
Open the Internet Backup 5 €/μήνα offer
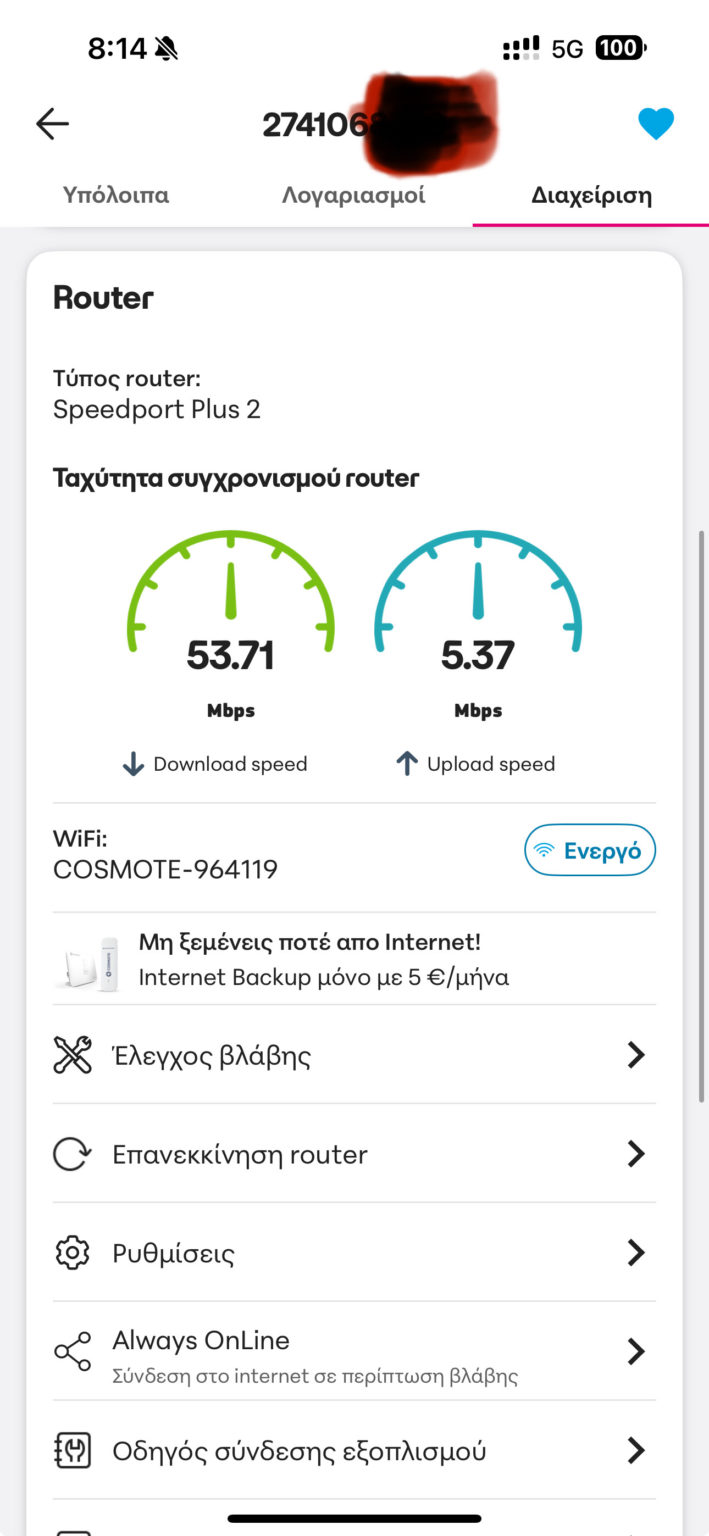click(x=324, y=960)
